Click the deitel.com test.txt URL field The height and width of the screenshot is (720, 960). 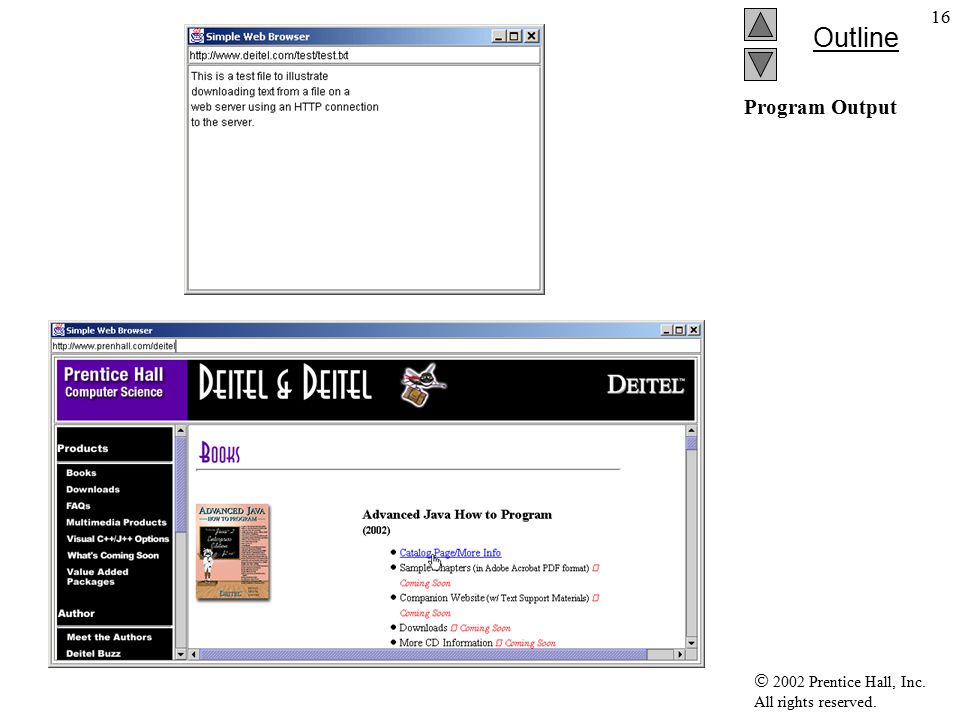pyautogui.click(x=364, y=55)
